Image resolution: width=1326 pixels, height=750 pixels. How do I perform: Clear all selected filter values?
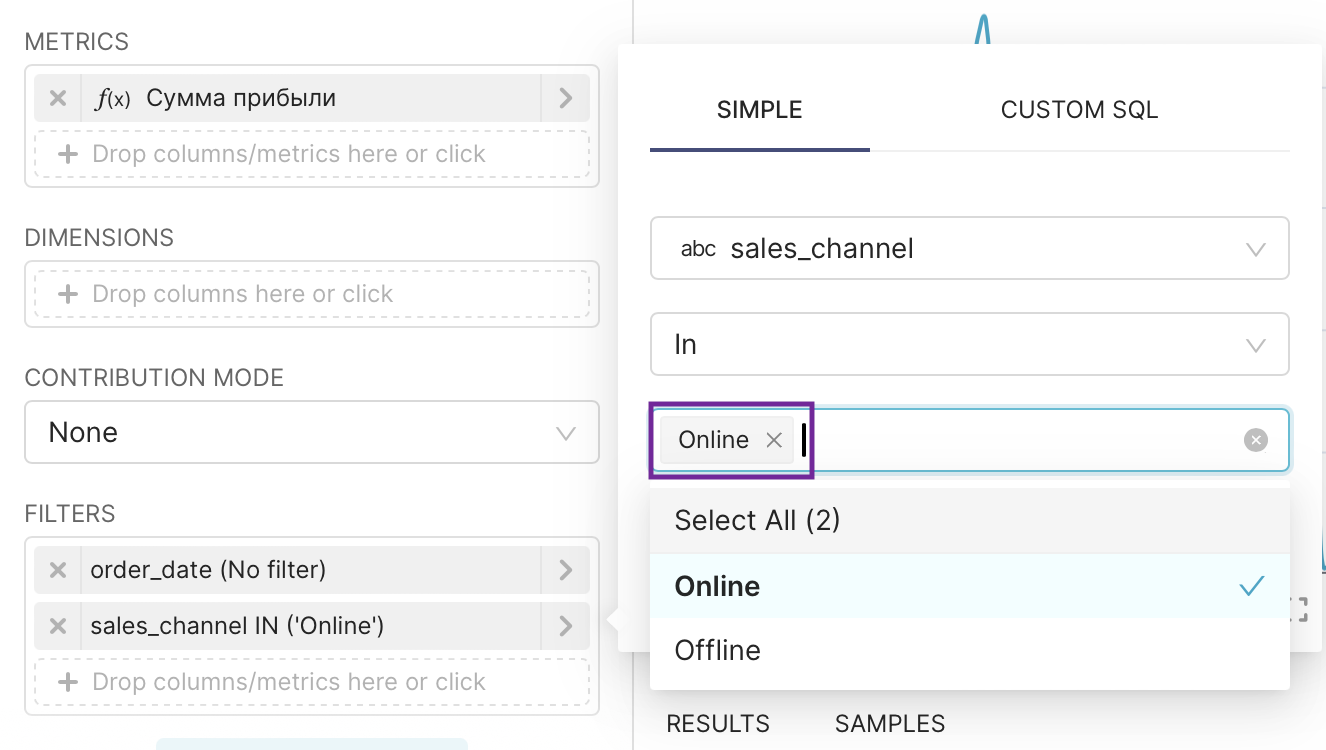coord(1255,440)
